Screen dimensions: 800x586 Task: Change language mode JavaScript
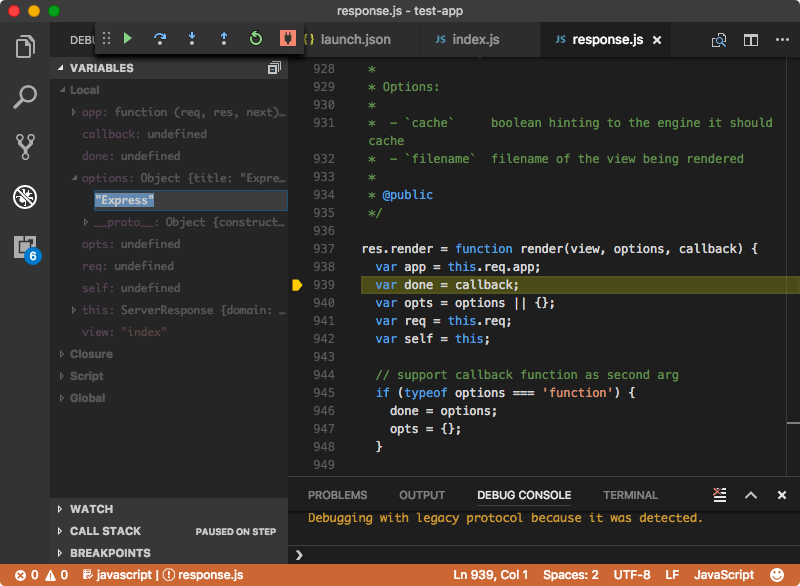tap(723, 575)
